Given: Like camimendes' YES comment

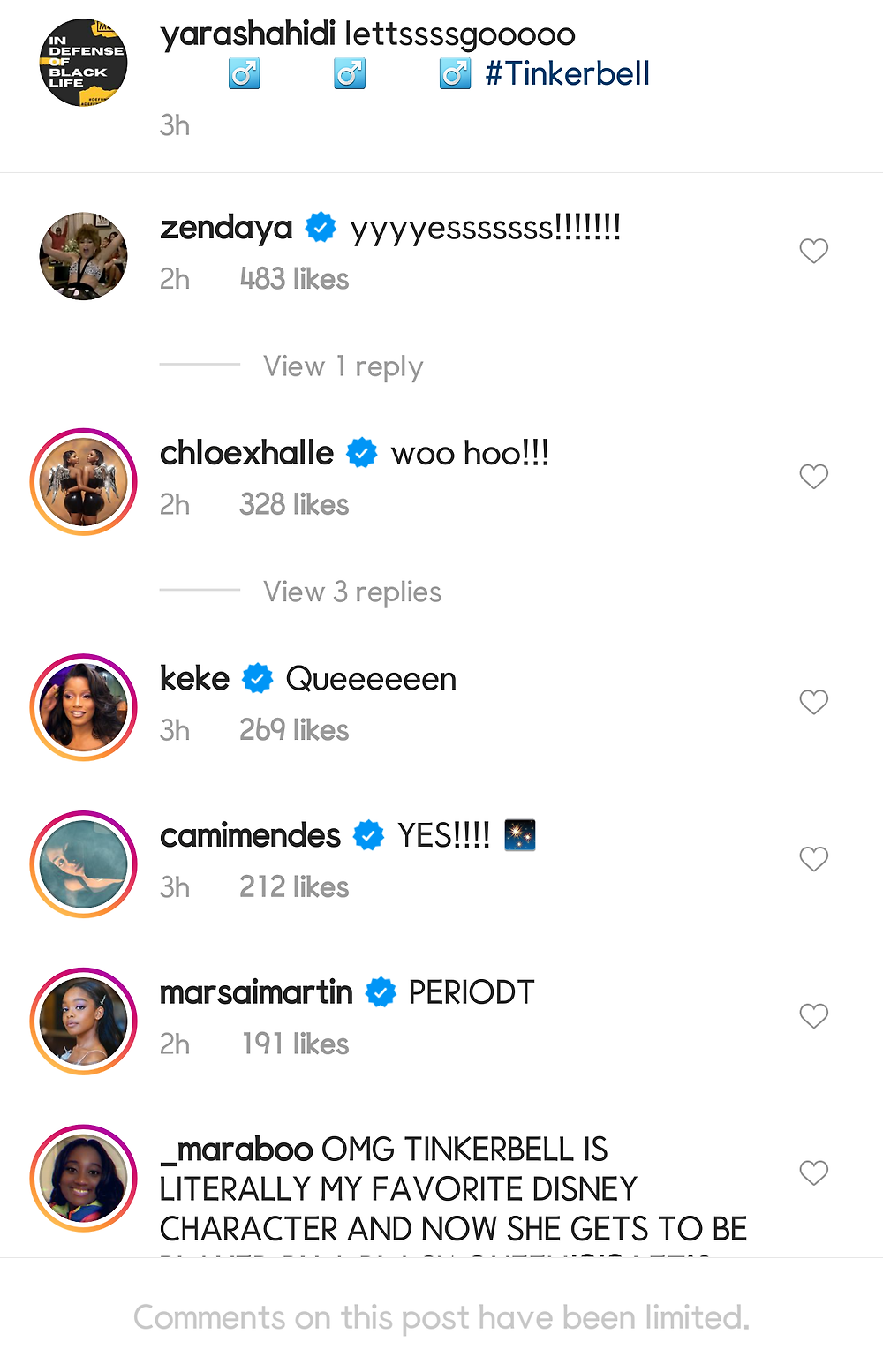Looking at the screenshot, I should (813, 859).
